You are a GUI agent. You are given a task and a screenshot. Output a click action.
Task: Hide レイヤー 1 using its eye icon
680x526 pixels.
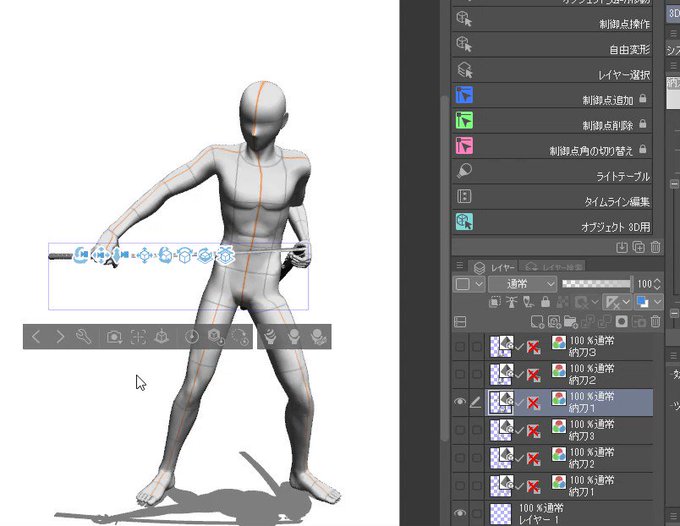(460, 513)
